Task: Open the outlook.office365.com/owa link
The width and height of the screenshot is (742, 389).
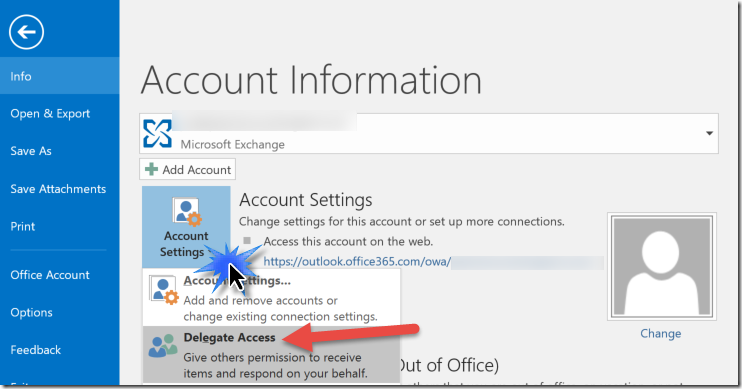Action: pyautogui.click(x=357, y=262)
